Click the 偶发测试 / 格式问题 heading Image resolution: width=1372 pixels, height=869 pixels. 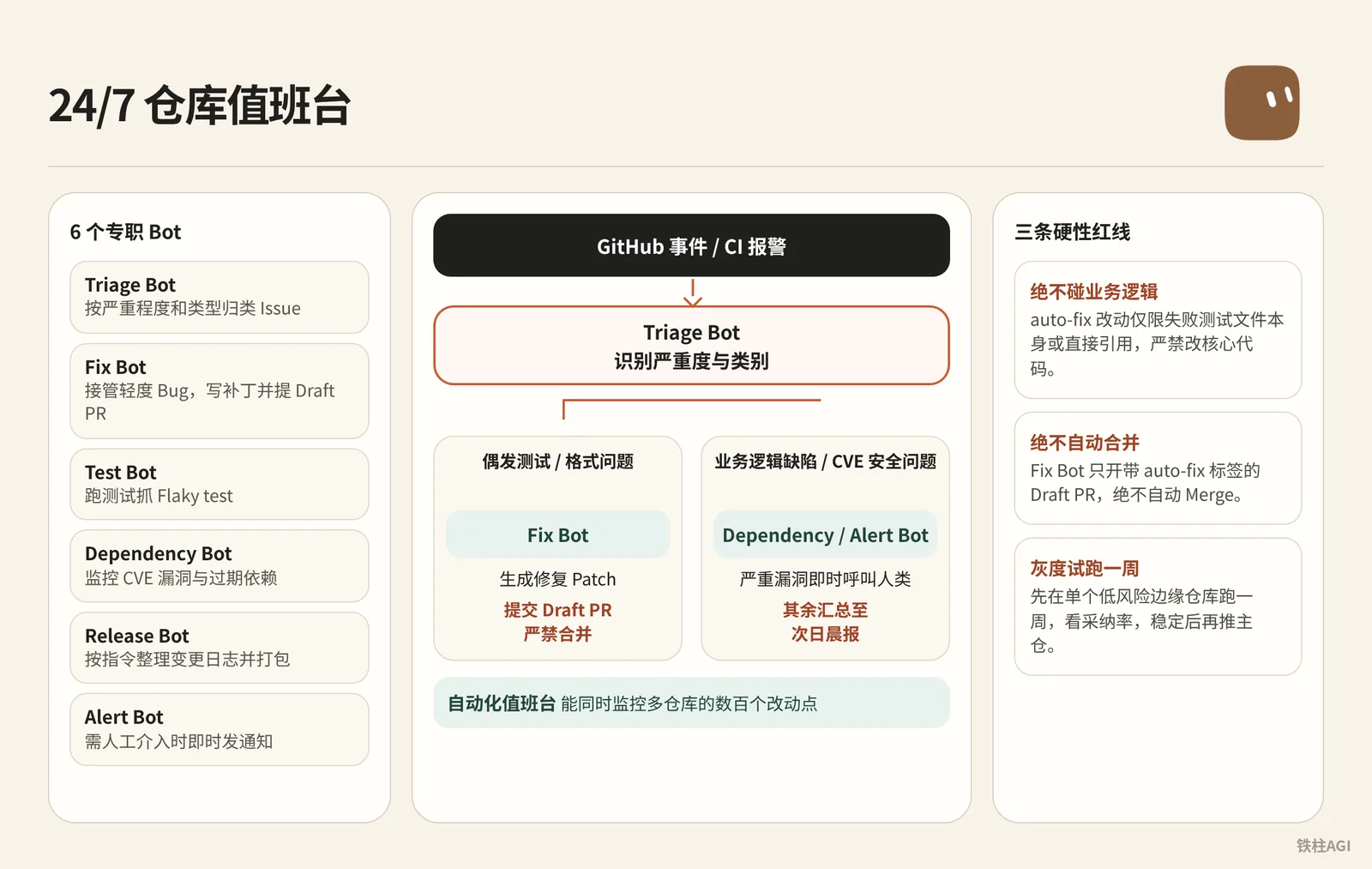point(557,462)
